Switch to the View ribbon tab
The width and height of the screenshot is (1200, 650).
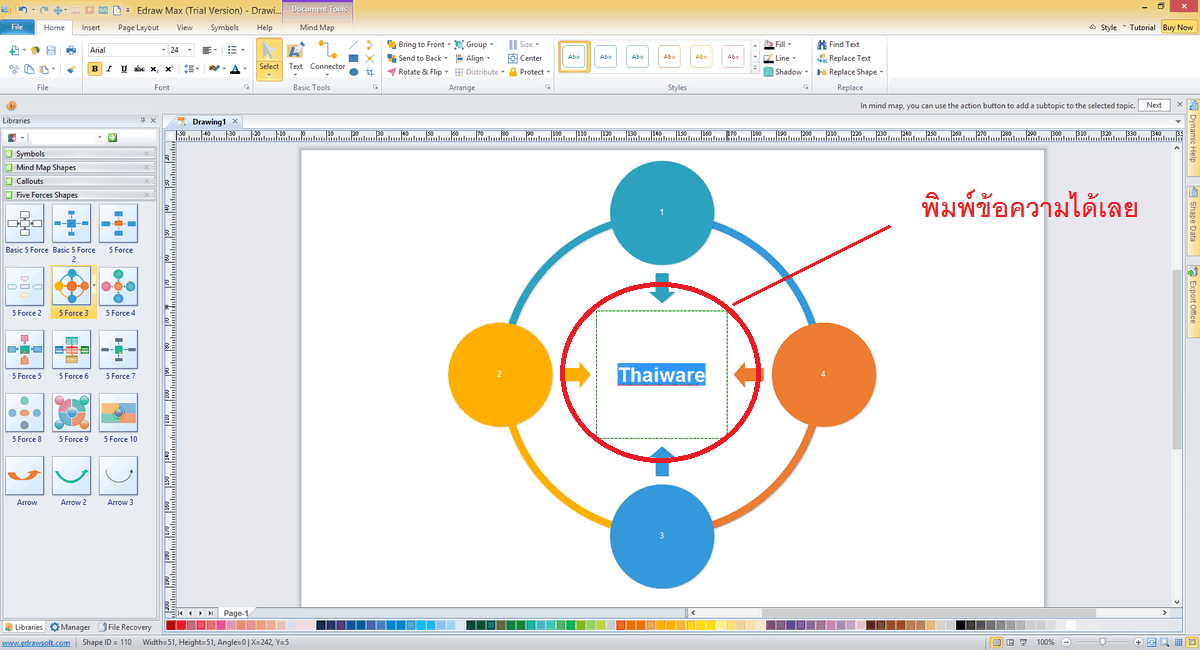(x=185, y=28)
